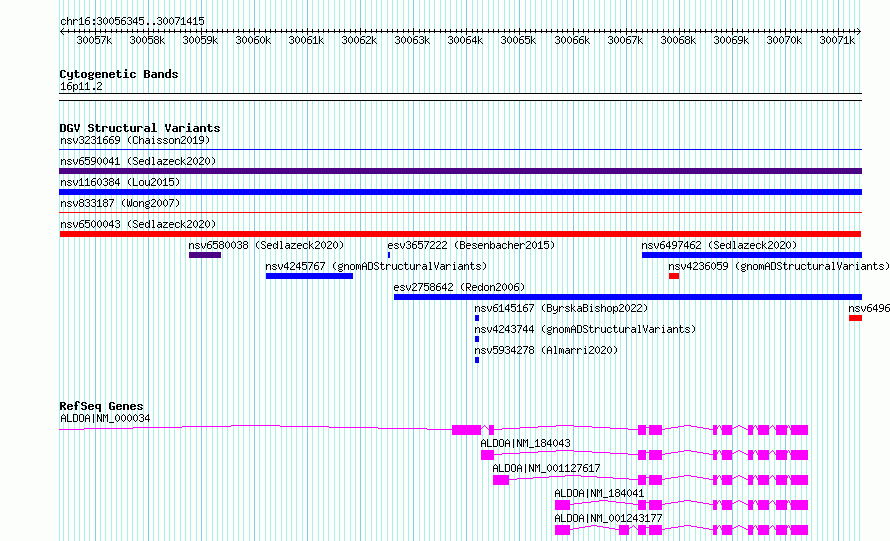Open the nsv6590041 (Sedlazeck2020) label

coord(138,161)
